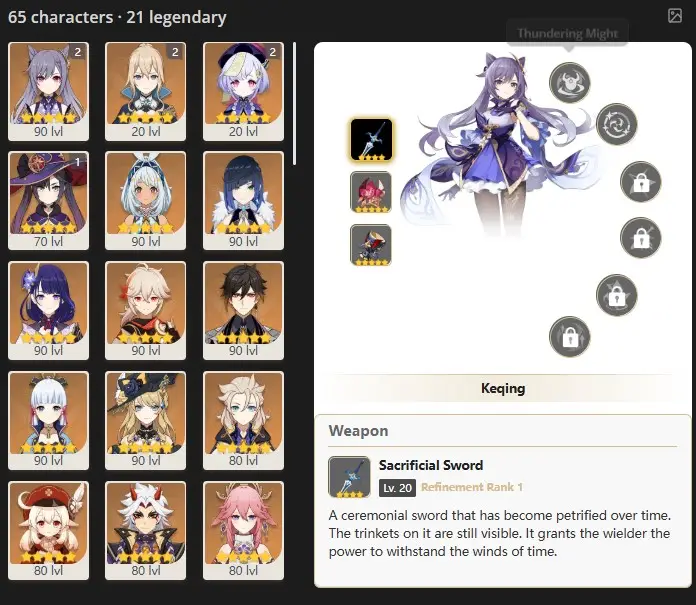Select the Yae Miko level 80 card
This screenshot has height=605, width=696.
pos(243,530)
